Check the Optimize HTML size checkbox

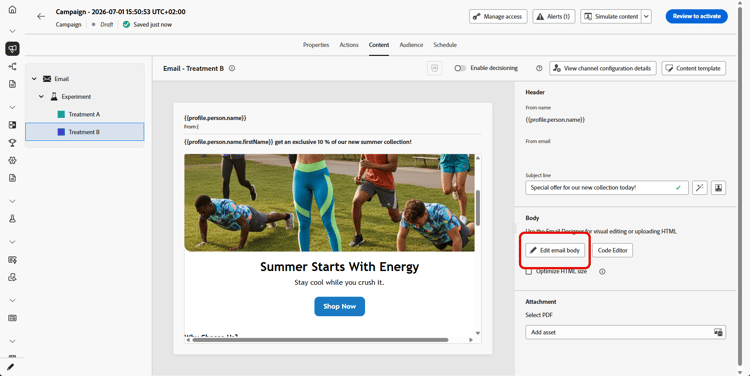(529, 272)
